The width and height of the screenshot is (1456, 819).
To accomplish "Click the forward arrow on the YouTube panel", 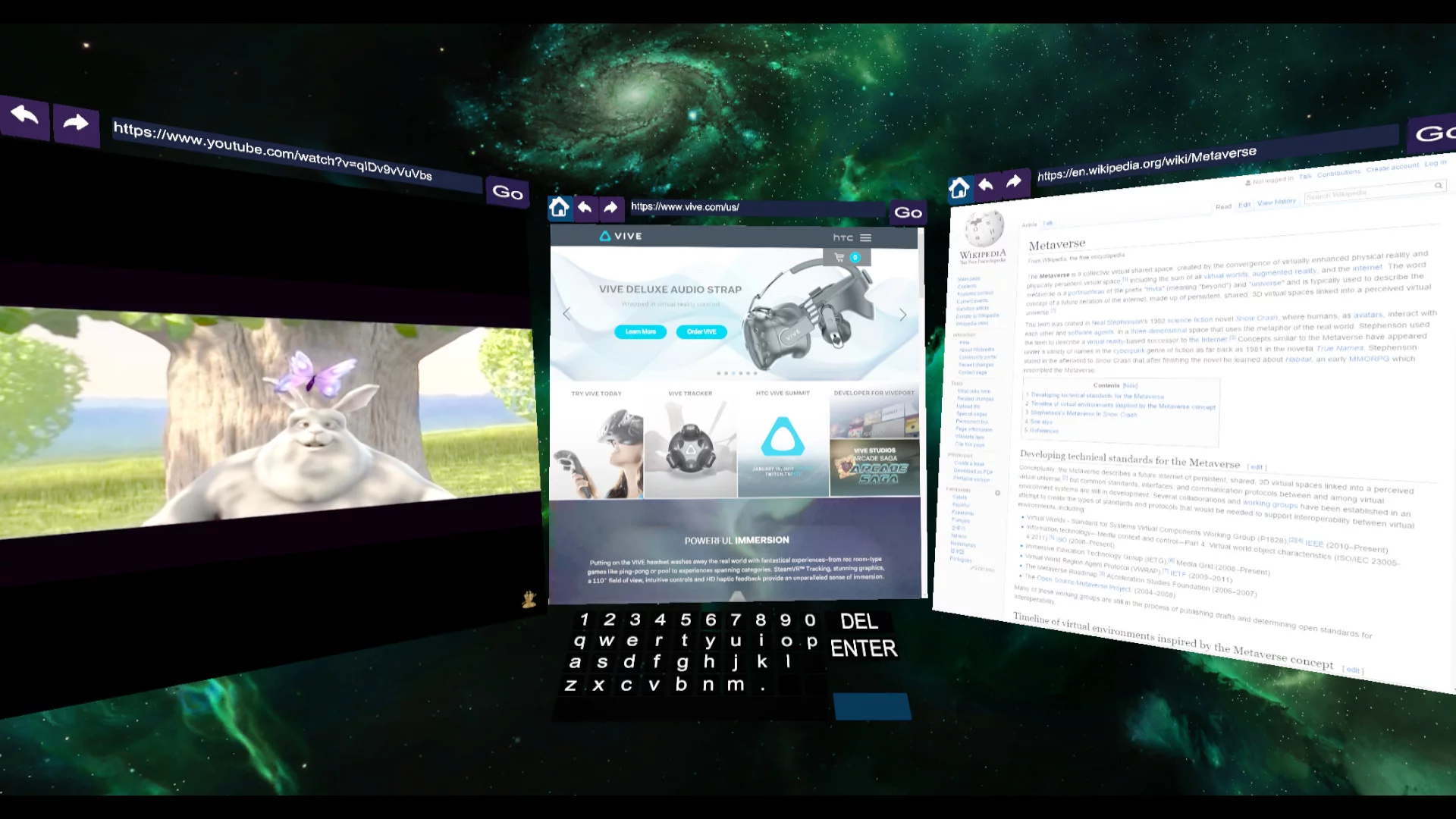I will click(75, 124).
